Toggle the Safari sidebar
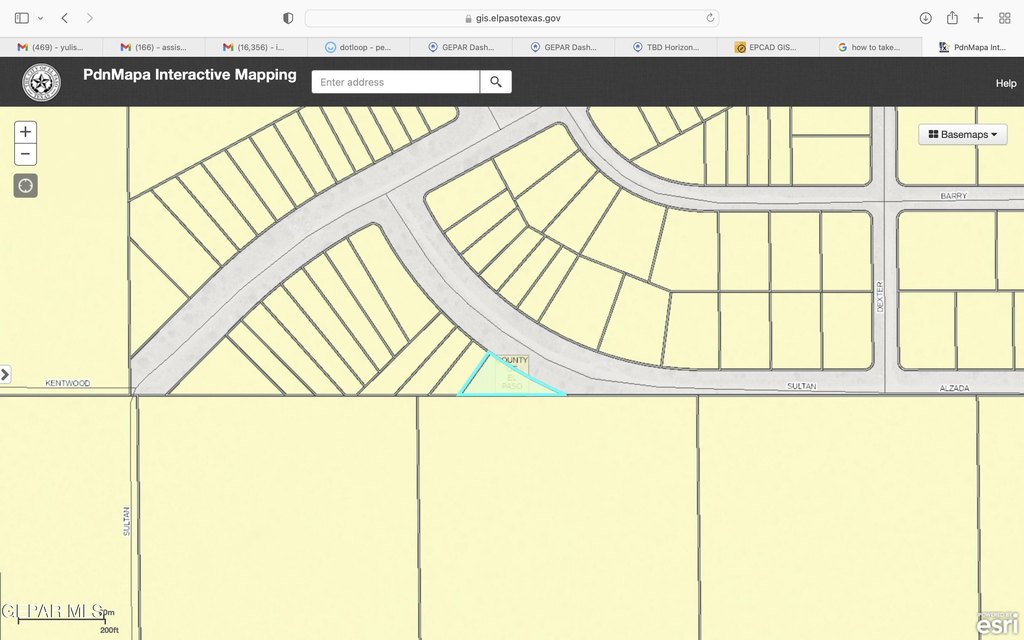The width and height of the screenshot is (1024, 640). click(22, 18)
